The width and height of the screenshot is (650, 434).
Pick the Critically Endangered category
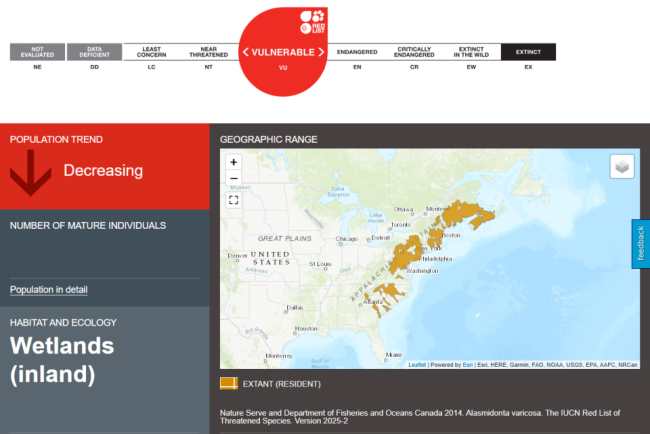click(414, 52)
